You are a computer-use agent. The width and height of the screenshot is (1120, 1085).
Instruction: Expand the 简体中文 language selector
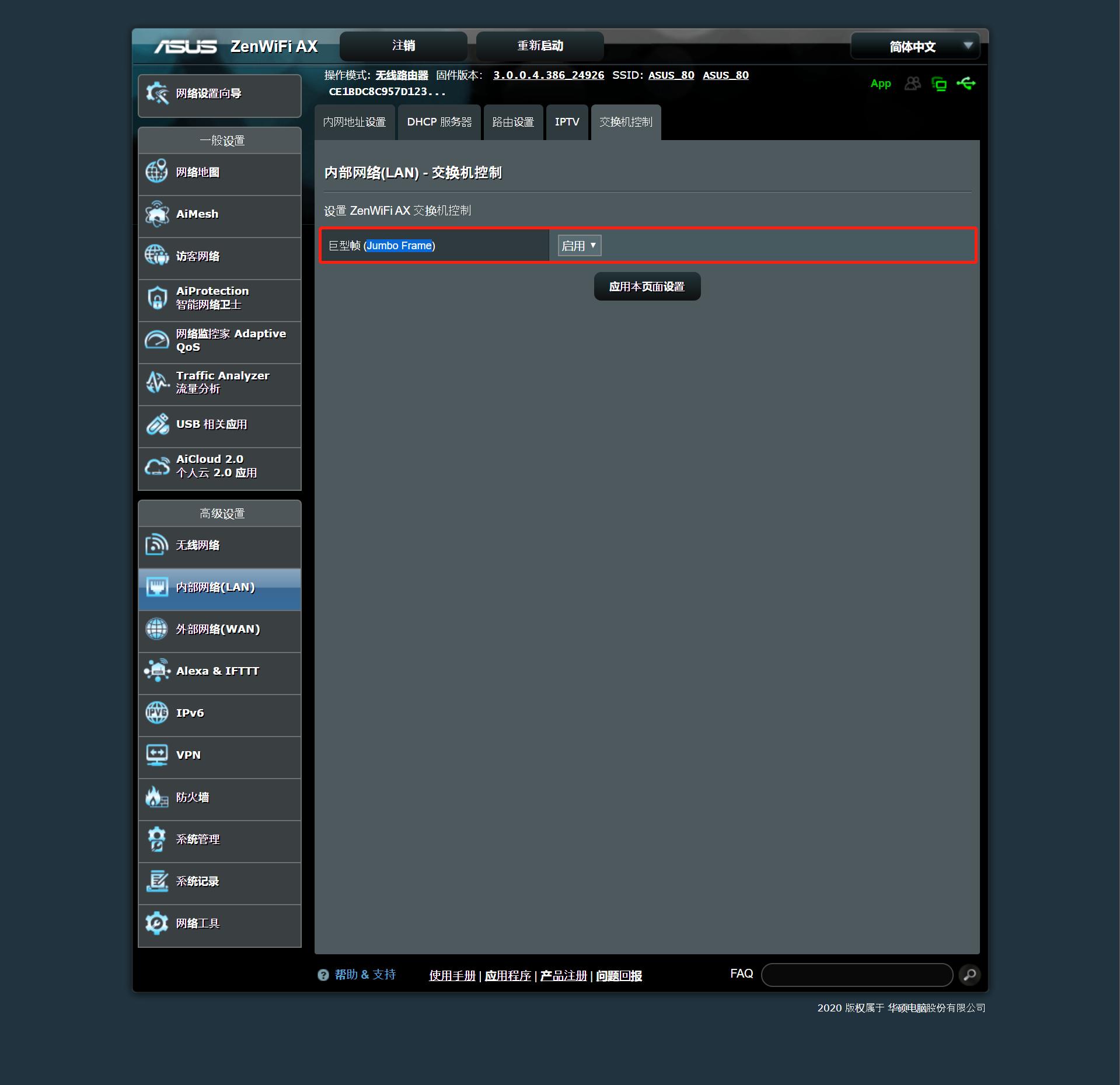[915, 46]
